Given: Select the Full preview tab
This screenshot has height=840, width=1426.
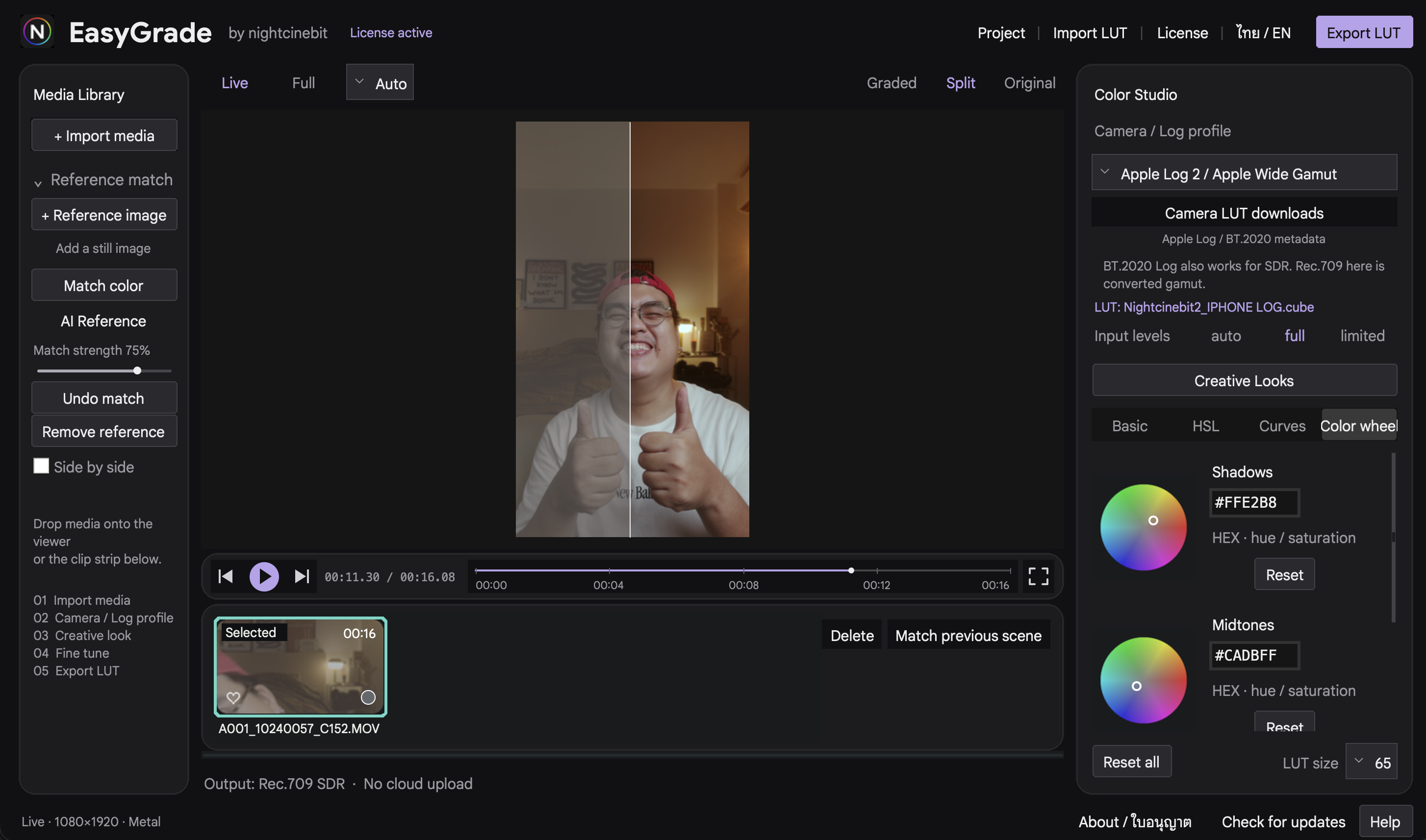Looking at the screenshot, I should [x=303, y=83].
